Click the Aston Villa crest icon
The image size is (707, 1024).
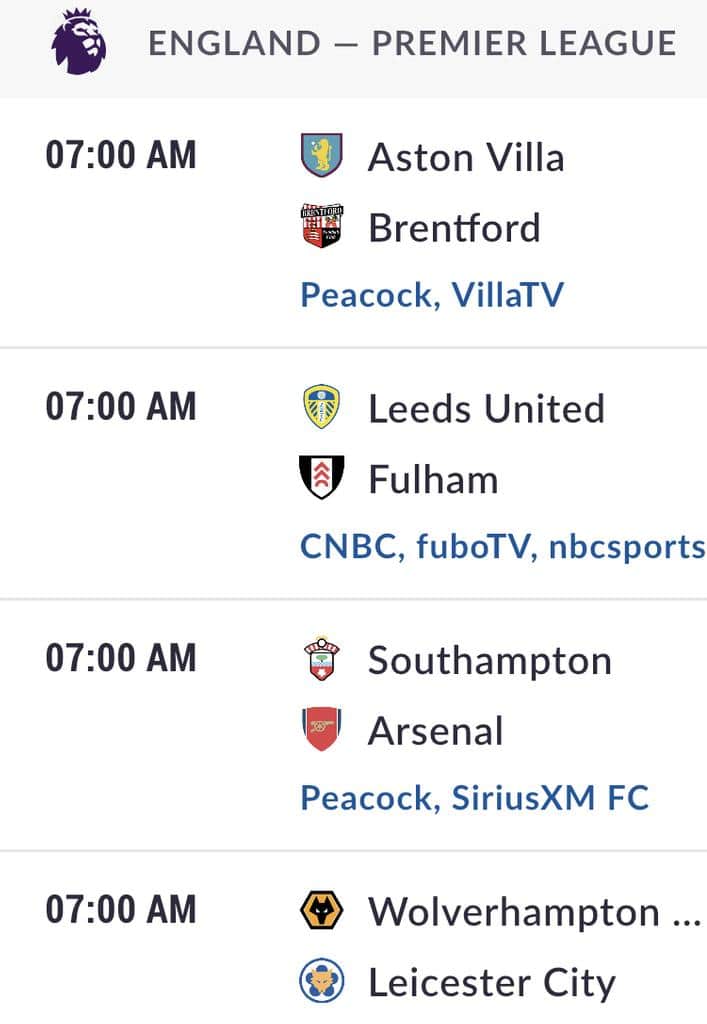click(x=321, y=155)
